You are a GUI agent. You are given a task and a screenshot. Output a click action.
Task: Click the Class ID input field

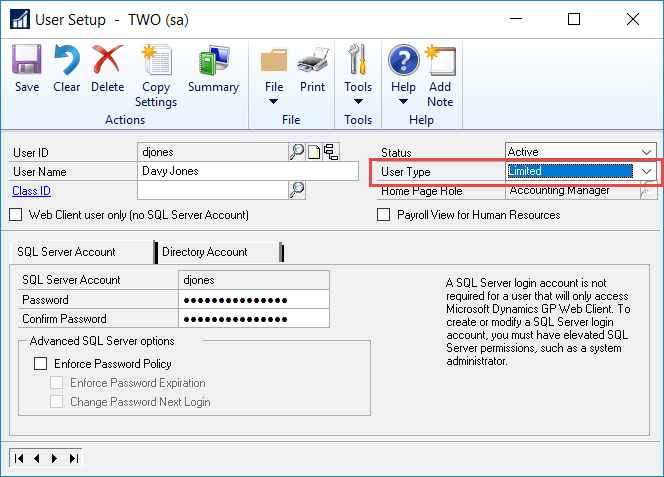coord(213,190)
